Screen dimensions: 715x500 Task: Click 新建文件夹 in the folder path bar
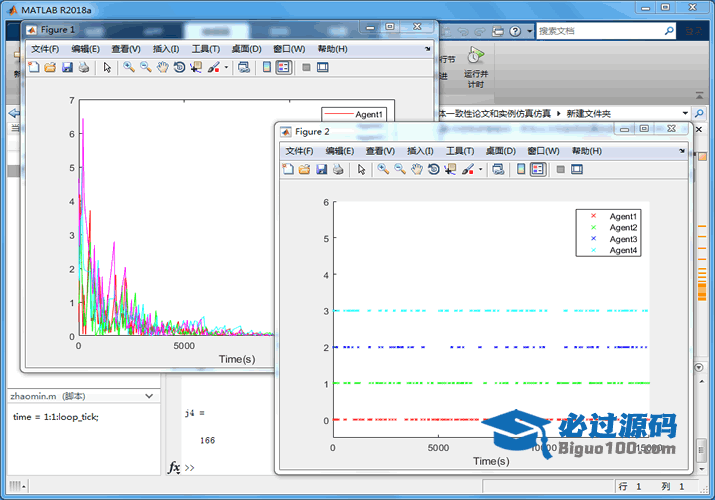click(588, 113)
